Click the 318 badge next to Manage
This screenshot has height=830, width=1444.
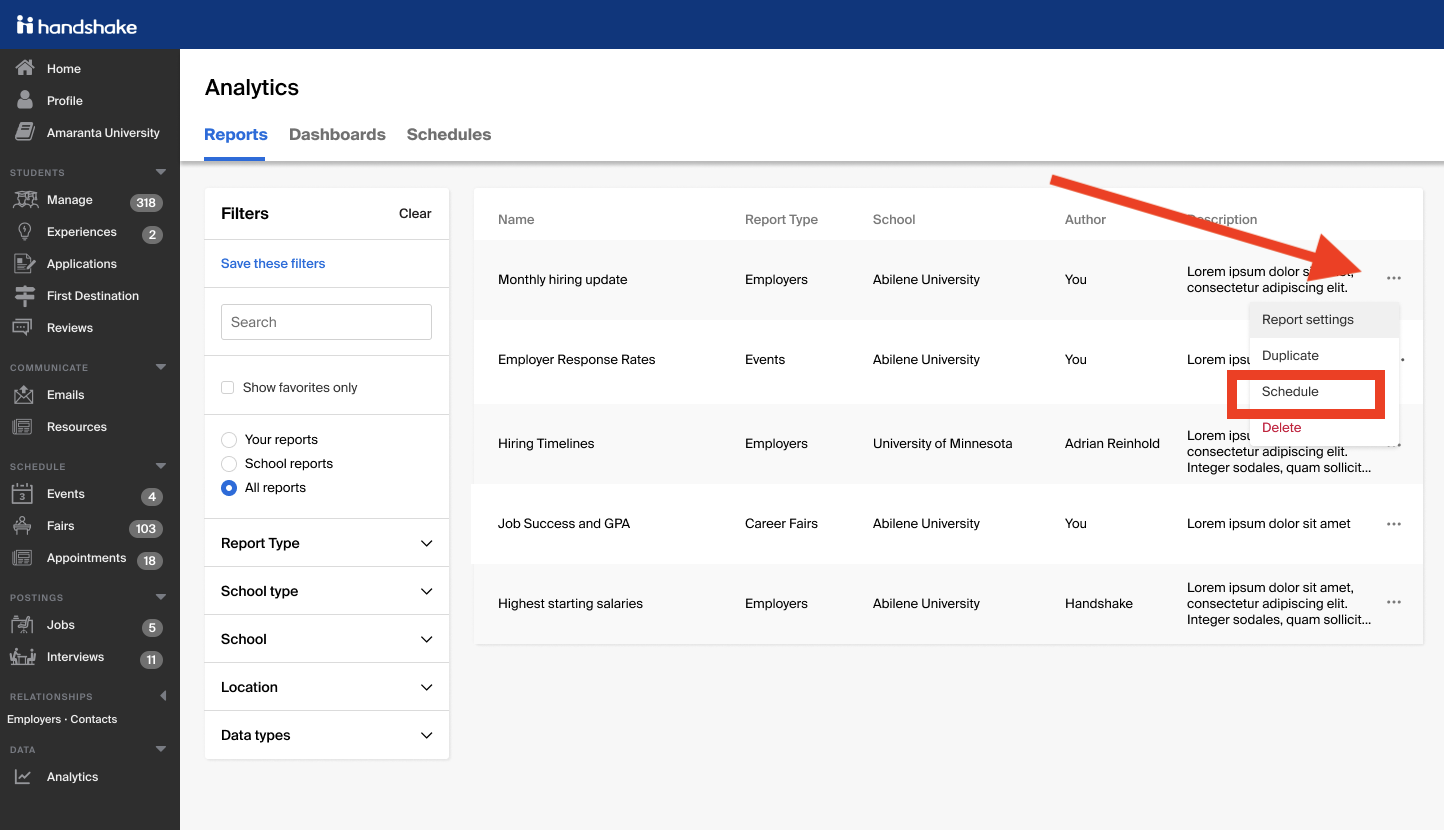(x=146, y=202)
